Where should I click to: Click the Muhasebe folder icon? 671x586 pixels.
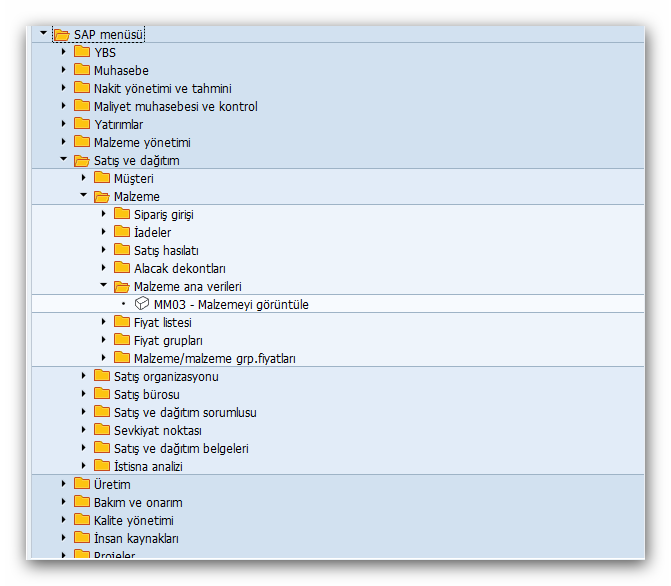point(82,70)
